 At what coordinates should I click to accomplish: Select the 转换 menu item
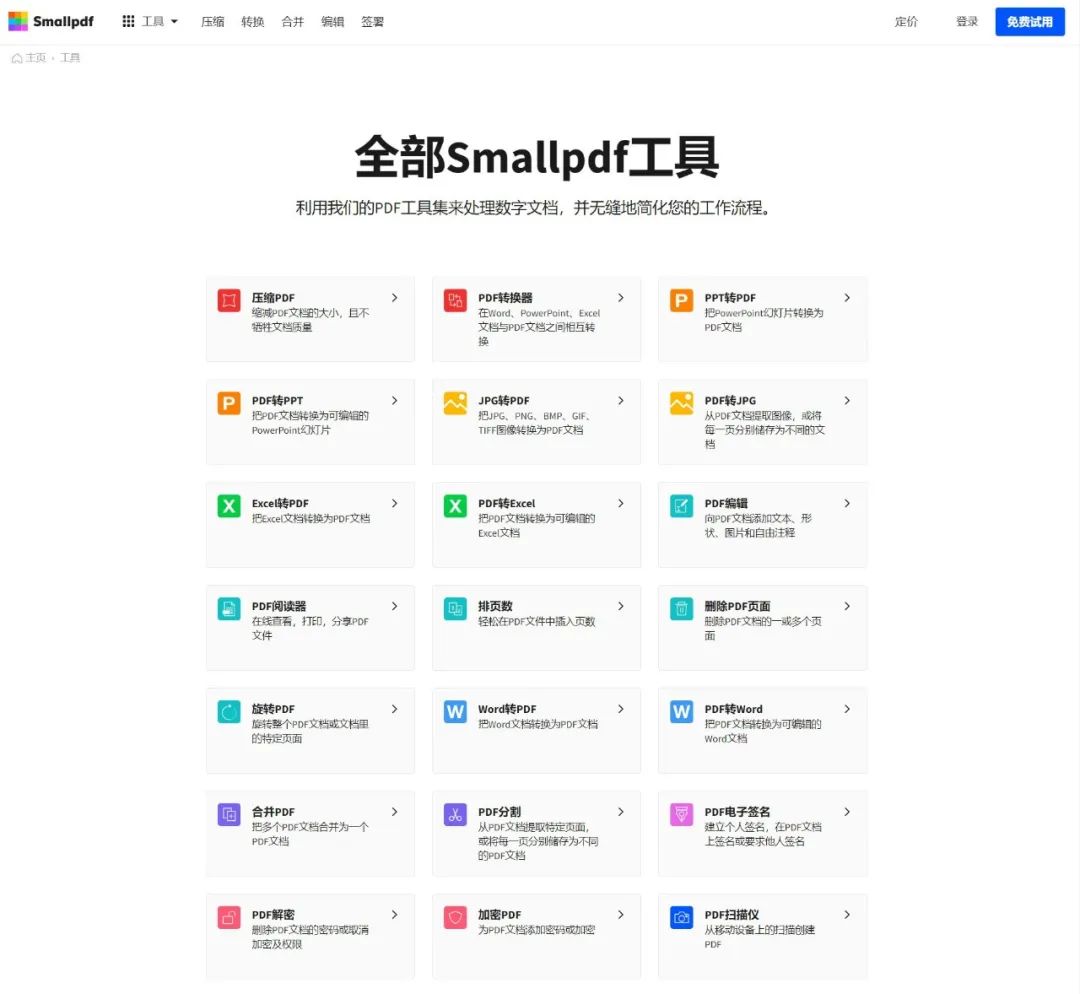coord(252,21)
